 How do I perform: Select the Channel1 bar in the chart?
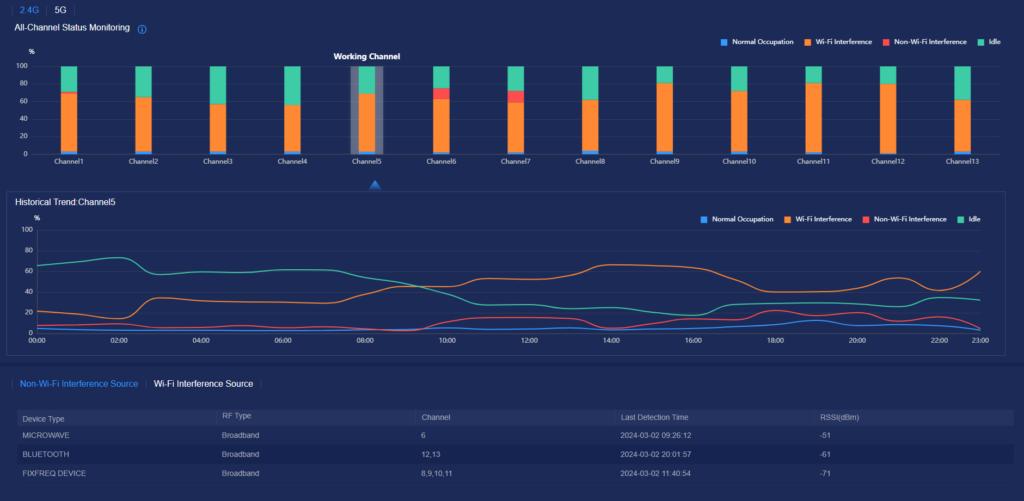[x=69, y=110]
